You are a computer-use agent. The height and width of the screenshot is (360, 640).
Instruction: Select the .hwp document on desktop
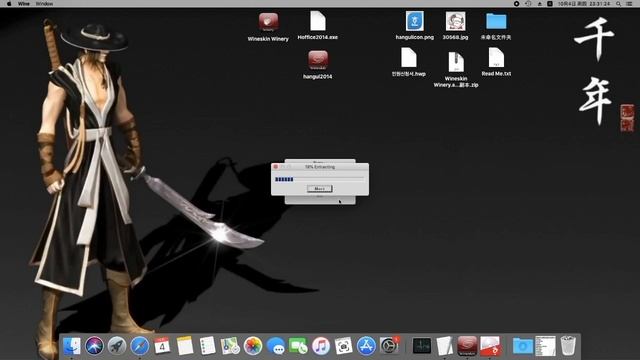(x=408, y=58)
